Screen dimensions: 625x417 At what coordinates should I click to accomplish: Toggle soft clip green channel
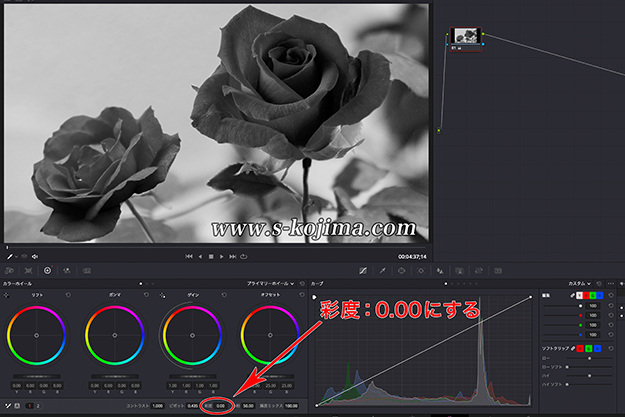click(589, 348)
